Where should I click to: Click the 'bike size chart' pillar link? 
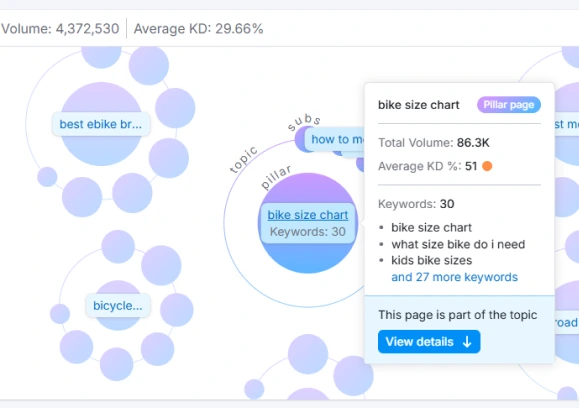click(x=308, y=215)
